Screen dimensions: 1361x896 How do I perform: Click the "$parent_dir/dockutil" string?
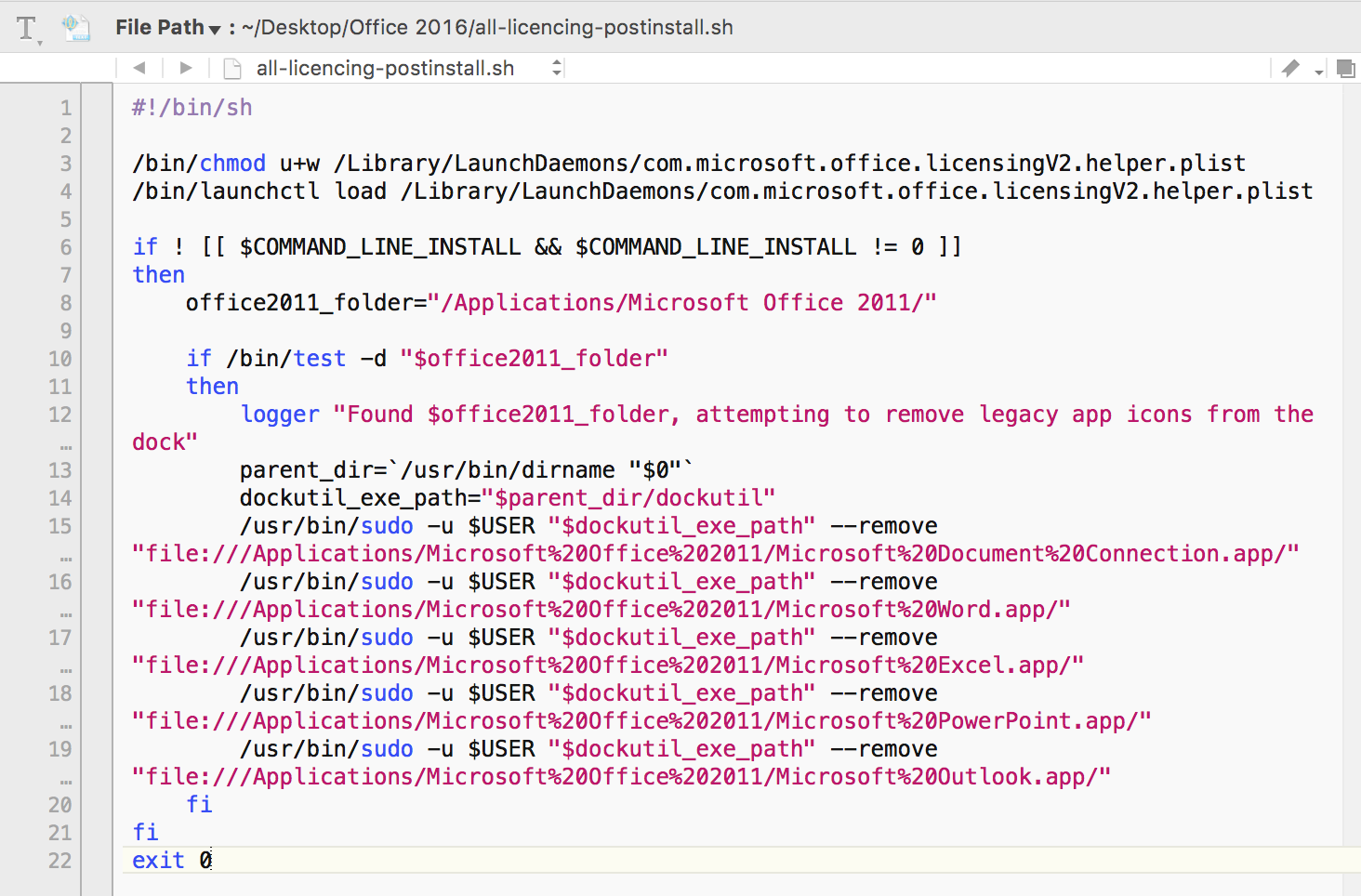pyautogui.click(x=628, y=498)
